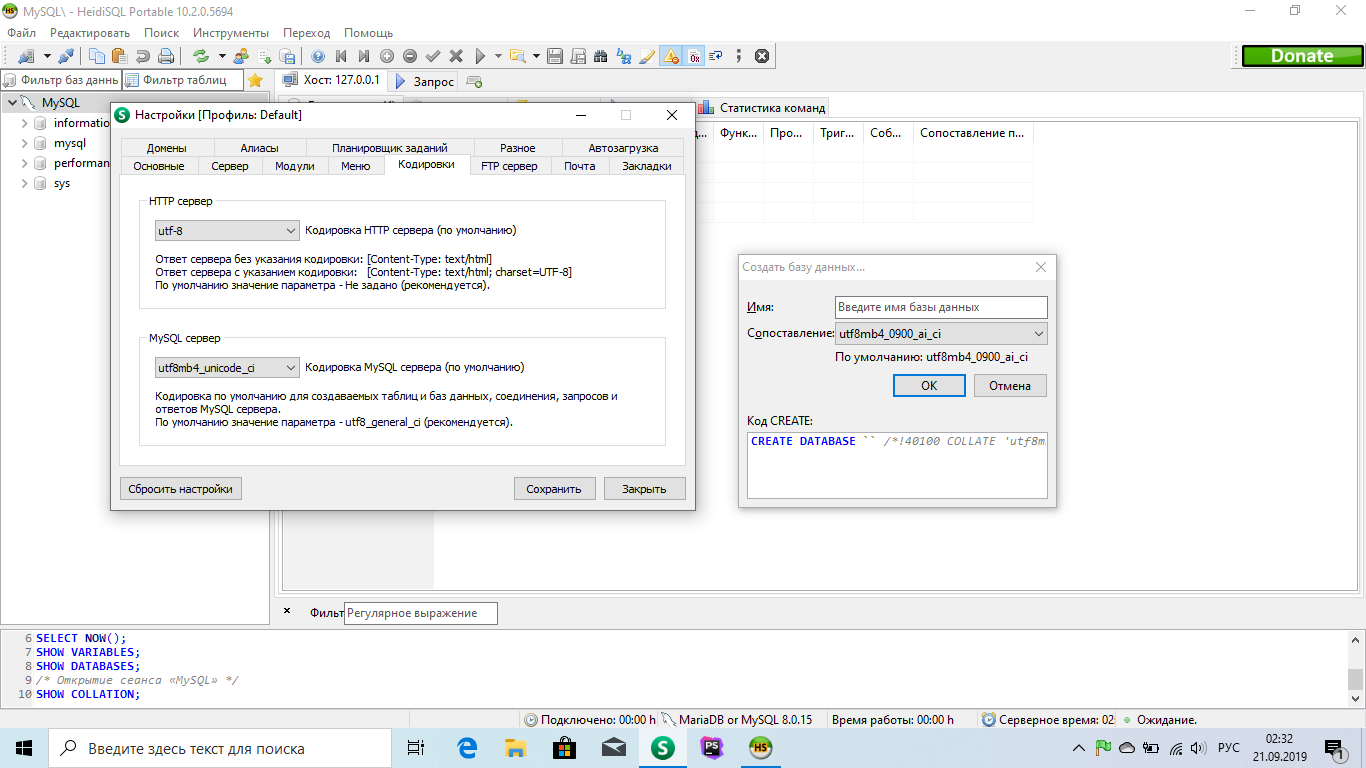
Task: Open the MySQL server utf8mb4_unicode_ci dropdown
Action: point(227,367)
